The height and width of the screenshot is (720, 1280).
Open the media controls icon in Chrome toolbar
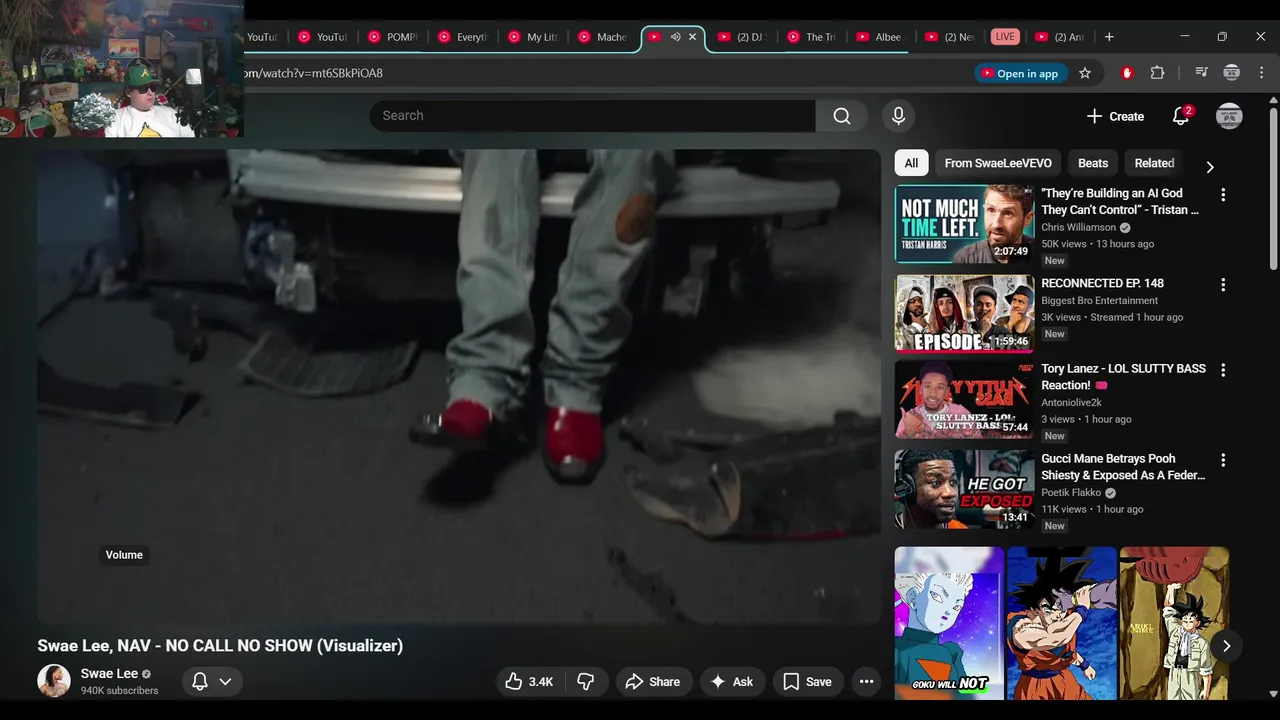[1201, 73]
